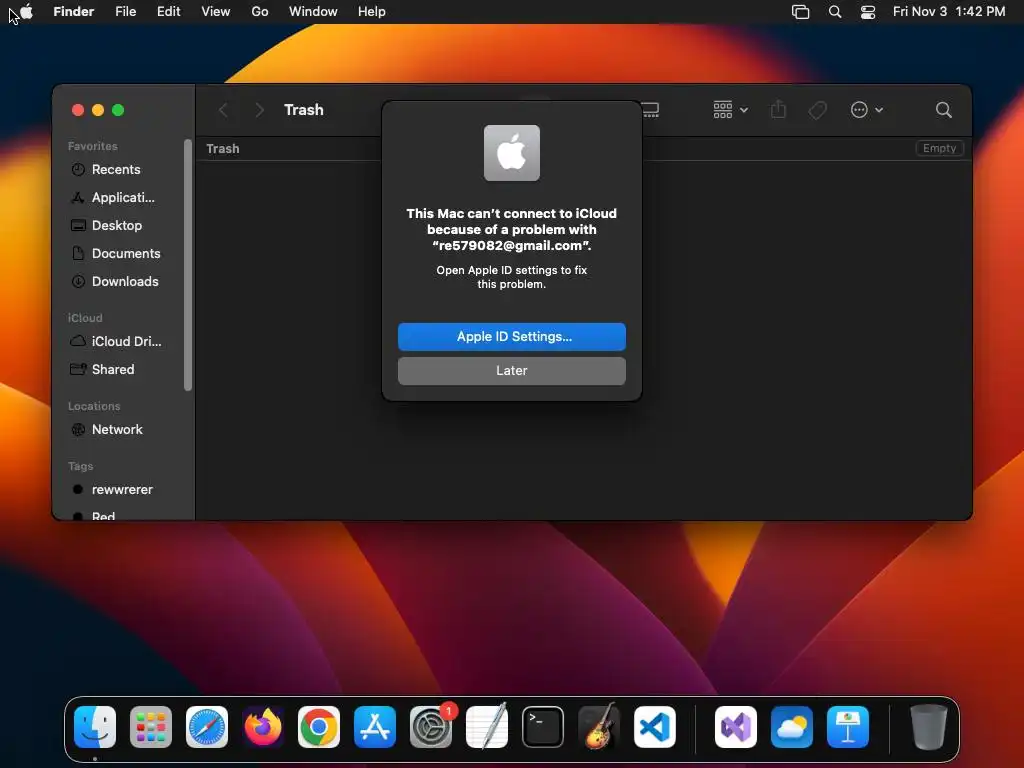The height and width of the screenshot is (768, 1024).
Task: Dismiss the iCloud alert with Later
Action: (x=511, y=370)
